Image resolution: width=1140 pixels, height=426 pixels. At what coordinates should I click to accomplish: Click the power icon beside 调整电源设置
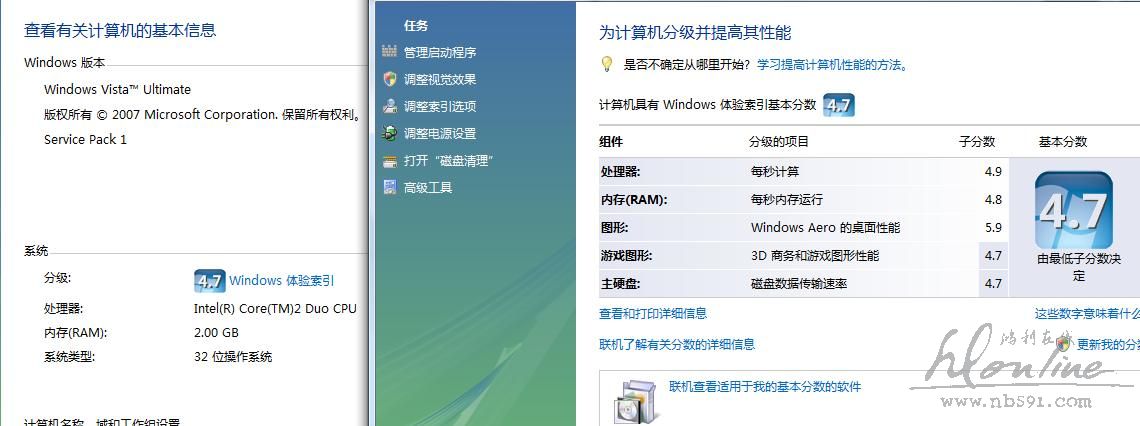point(390,133)
